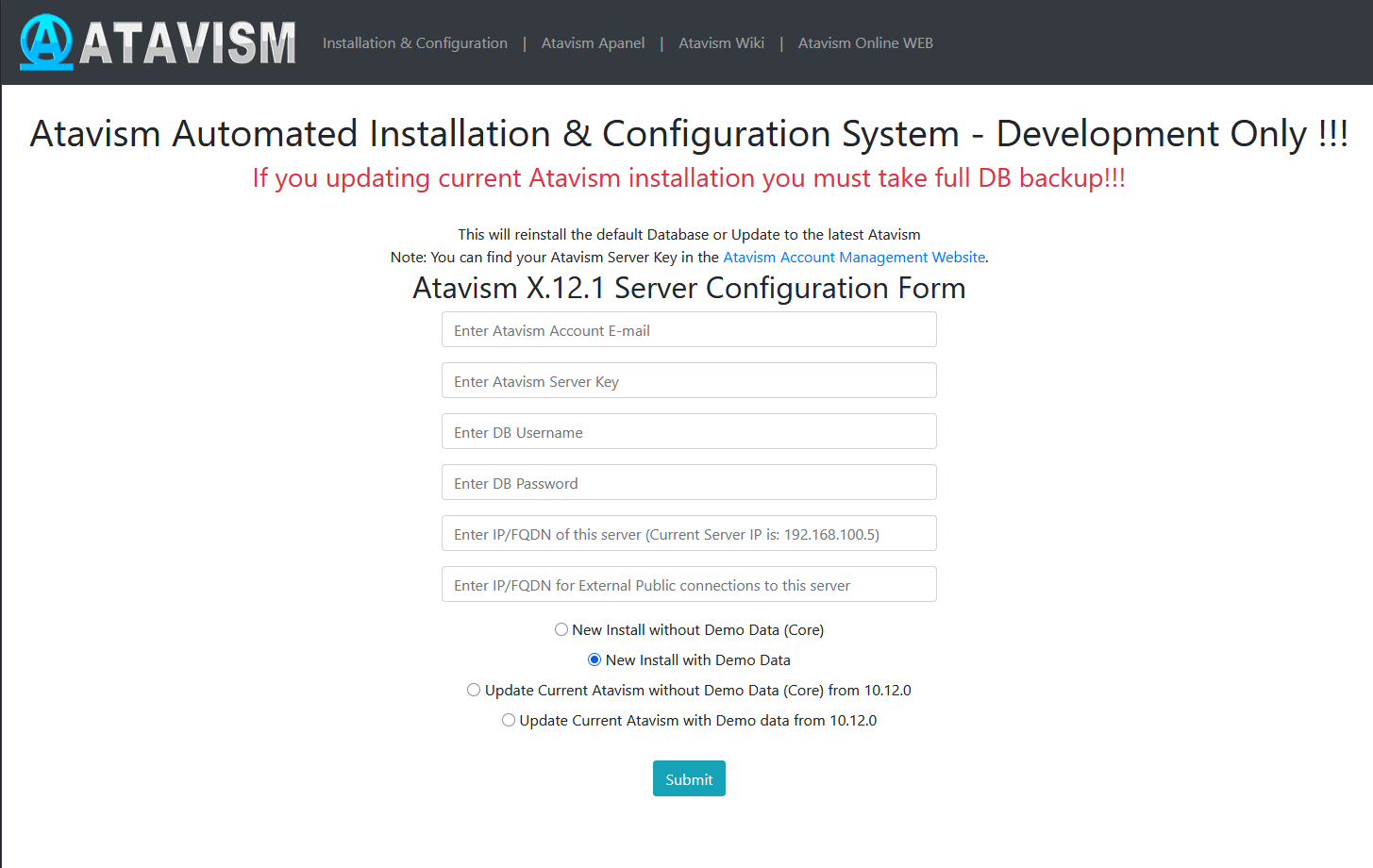1373x868 pixels.
Task: Select Update Current Atavism without Demo Data
Action: pyautogui.click(x=474, y=690)
